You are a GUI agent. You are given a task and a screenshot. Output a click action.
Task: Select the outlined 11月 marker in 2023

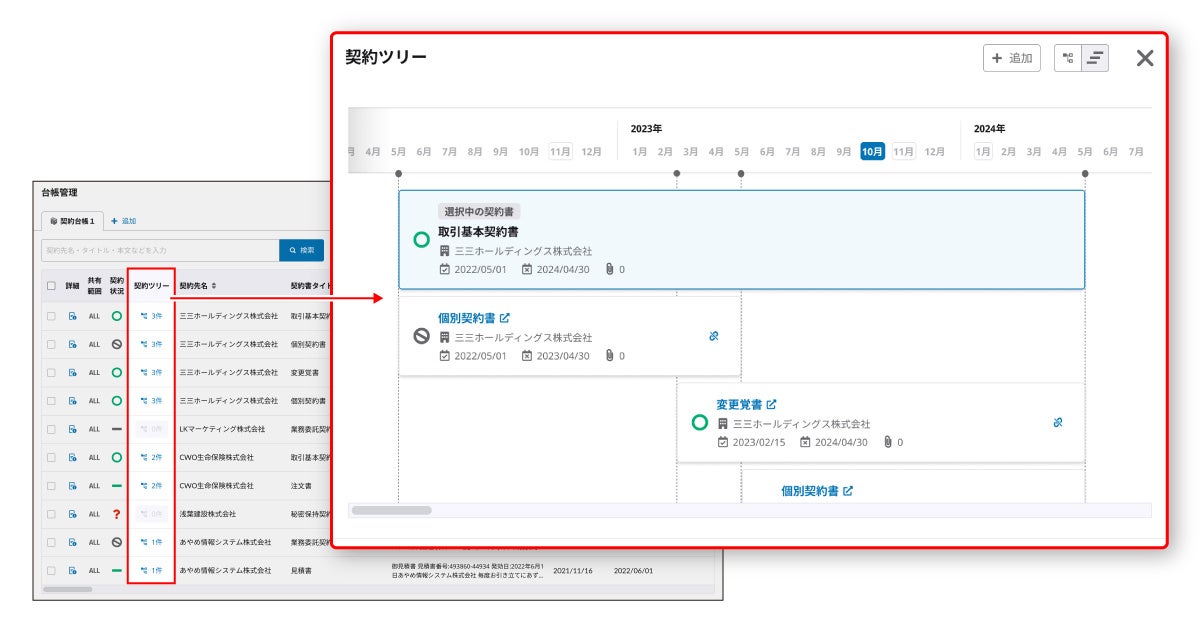click(903, 152)
